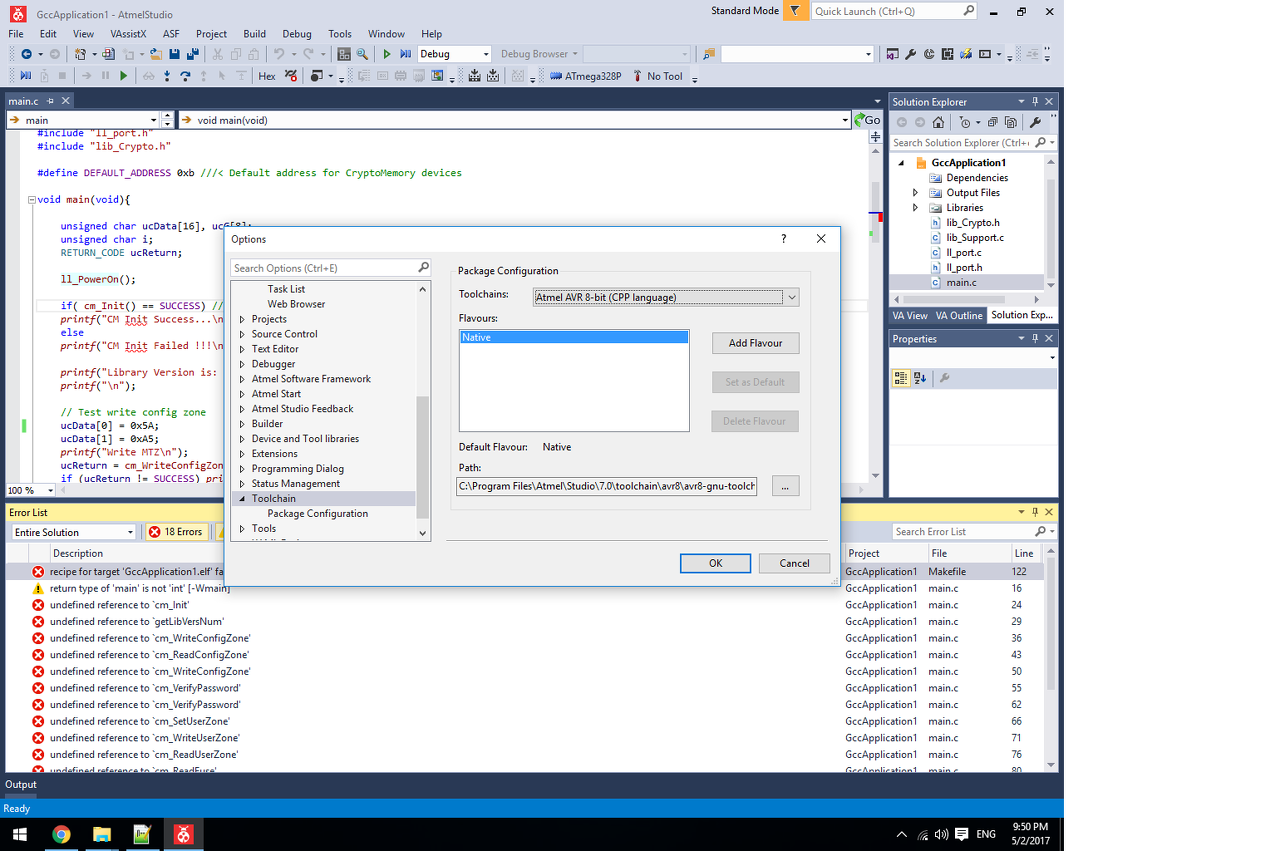The width and height of the screenshot is (1280, 851).
Task: Click the Collapse All icon in Solution Explorer
Action: pyautogui.click(x=993, y=122)
